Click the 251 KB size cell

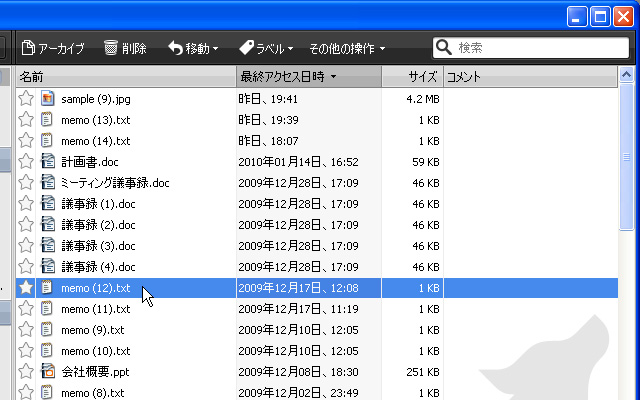click(423, 372)
